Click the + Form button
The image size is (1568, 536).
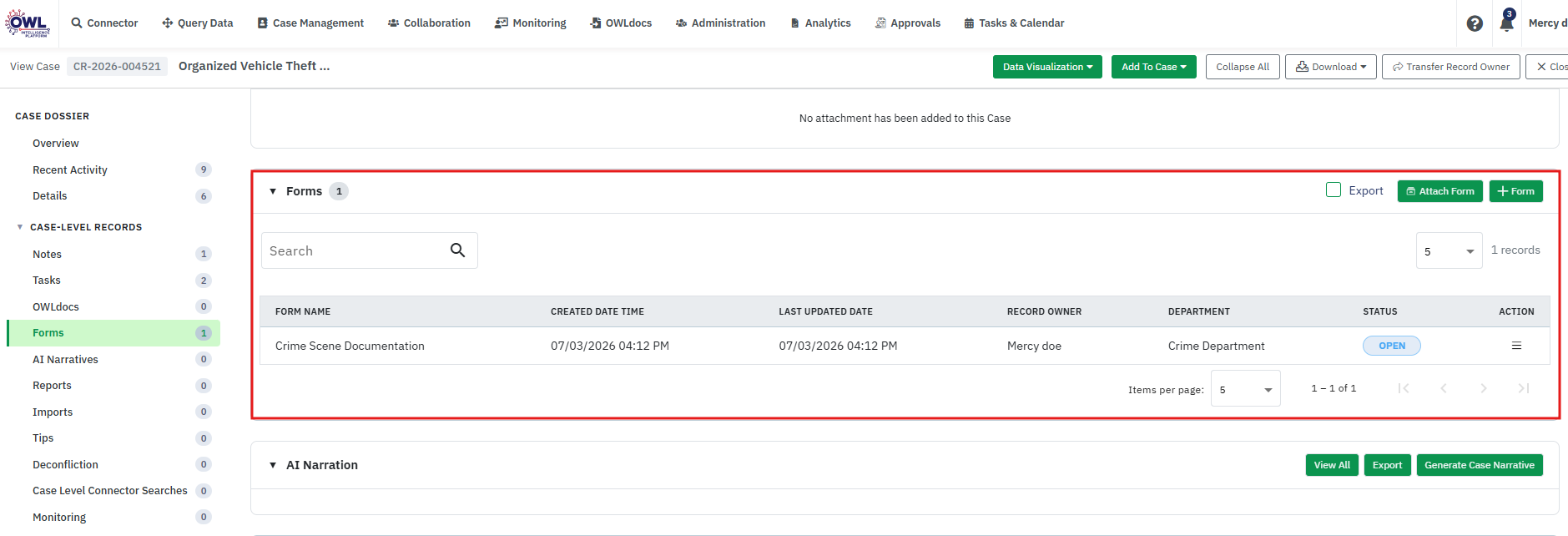click(x=1515, y=191)
